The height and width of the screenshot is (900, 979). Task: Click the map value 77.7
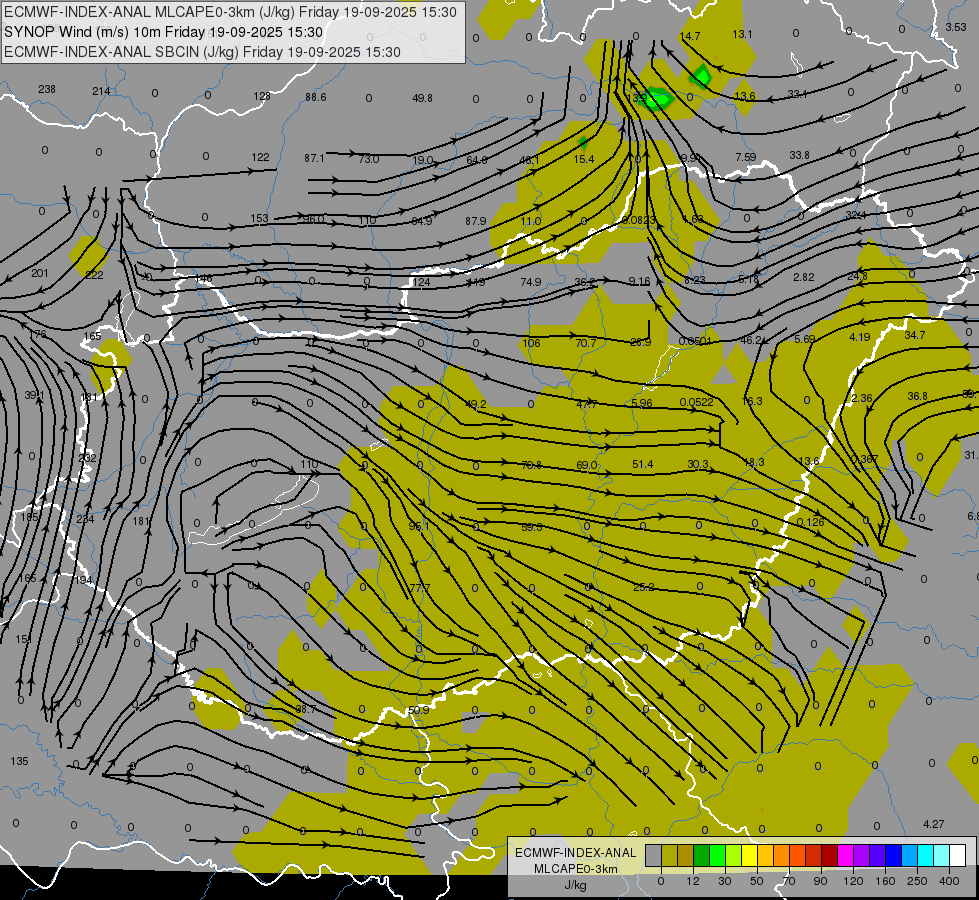(x=420, y=588)
